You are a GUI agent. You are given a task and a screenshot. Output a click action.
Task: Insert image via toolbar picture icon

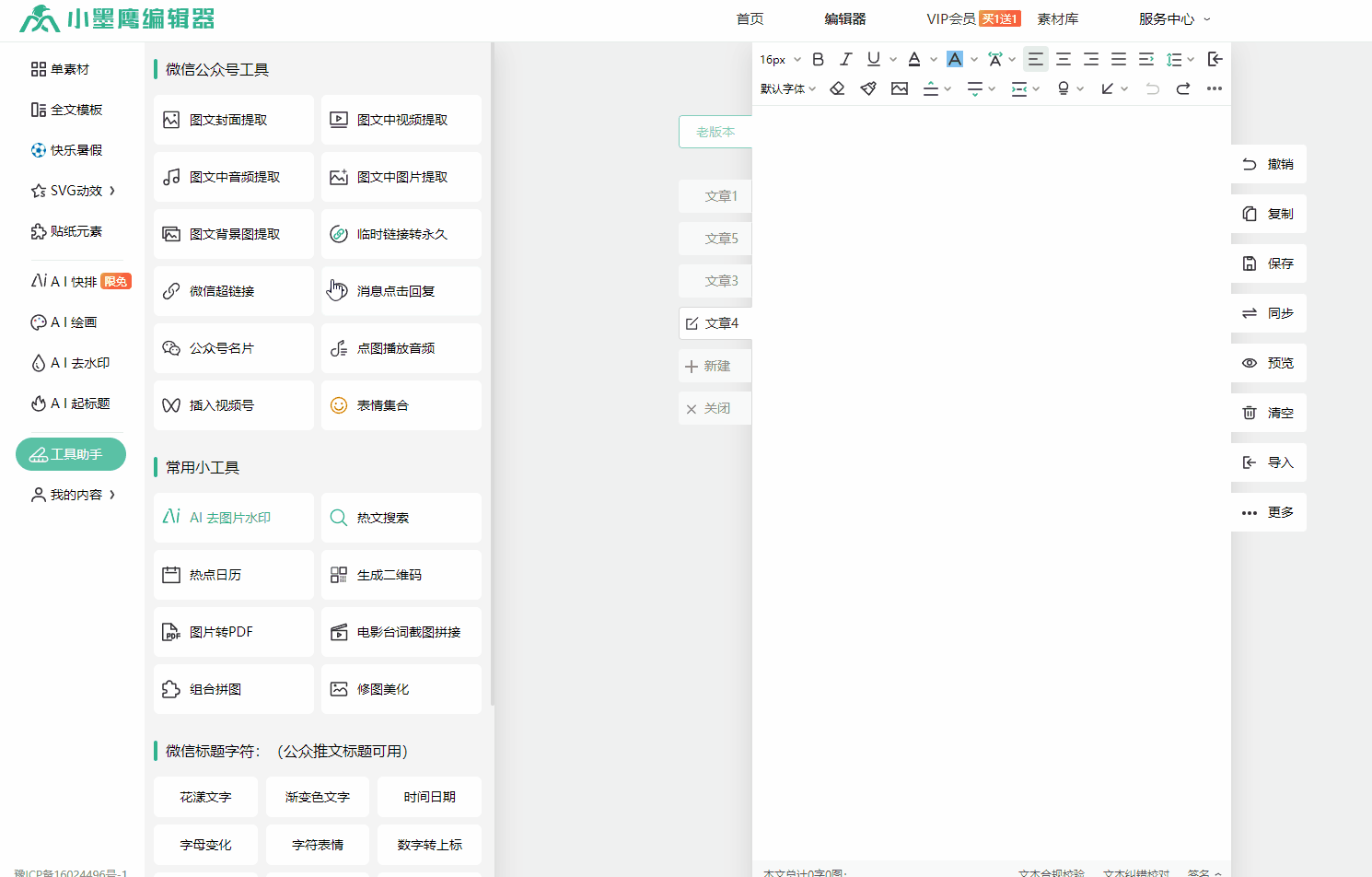pyautogui.click(x=900, y=88)
